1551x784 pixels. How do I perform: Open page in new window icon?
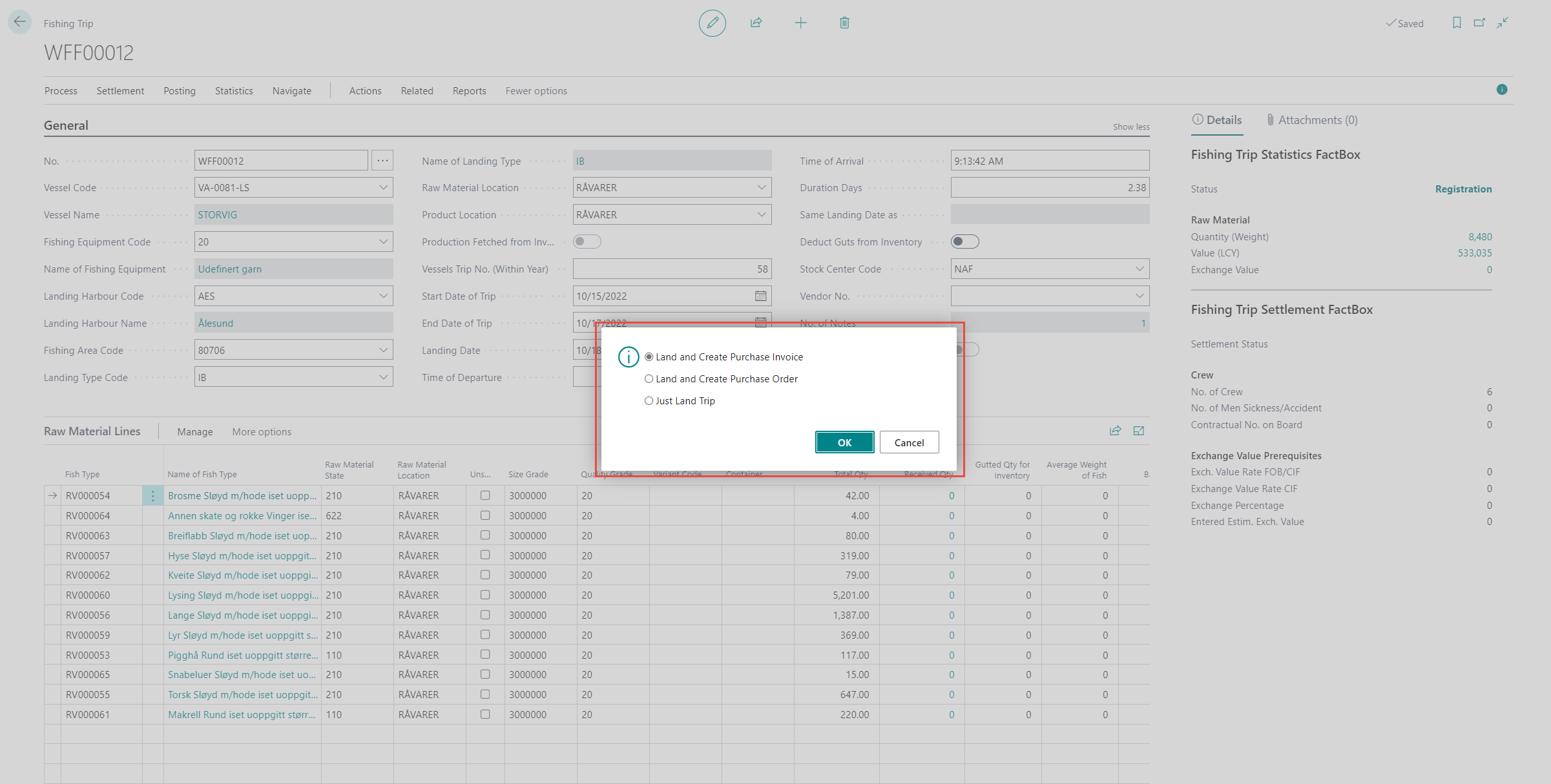(x=1479, y=23)
